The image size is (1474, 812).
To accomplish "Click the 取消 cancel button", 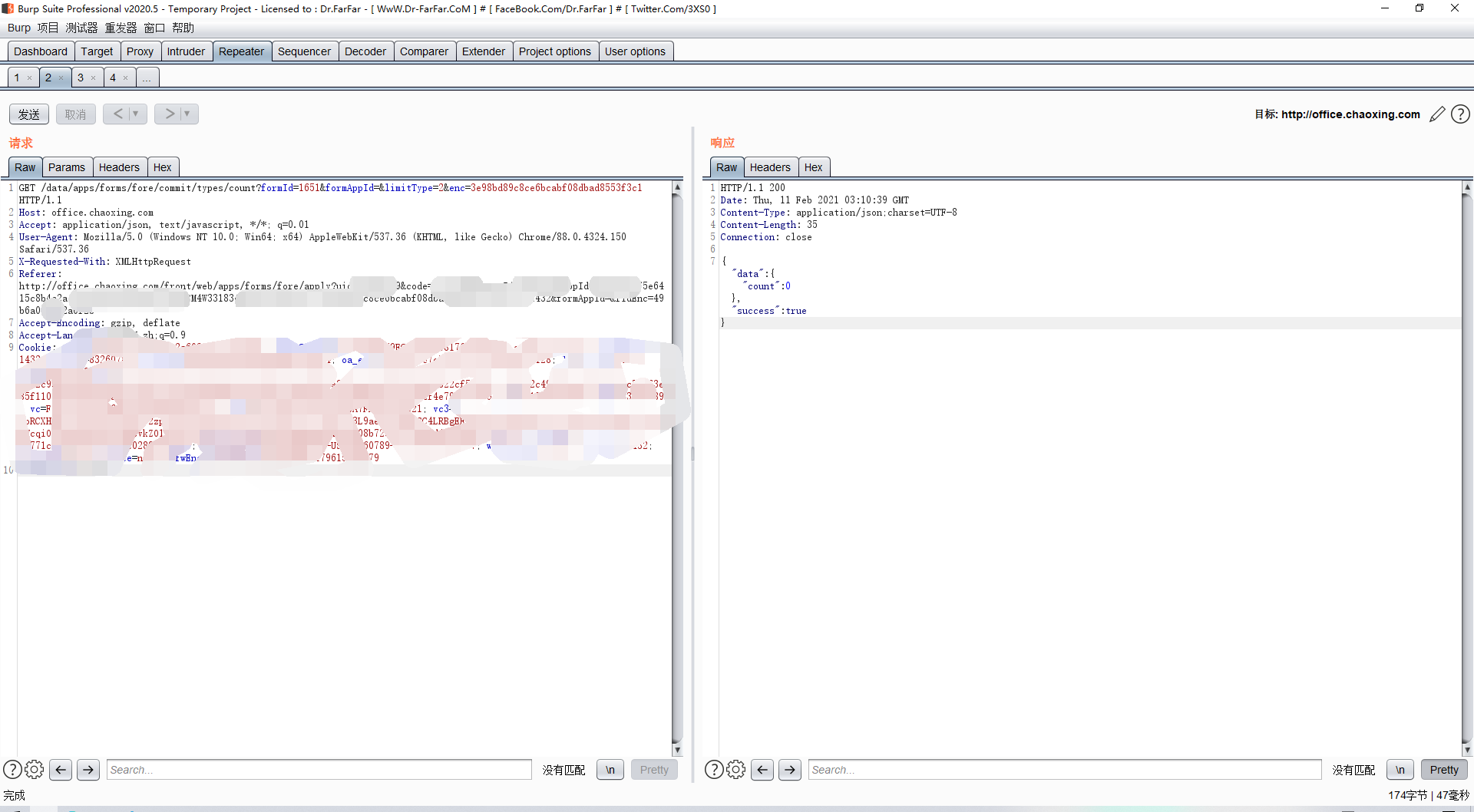I will tap(75, 114).
